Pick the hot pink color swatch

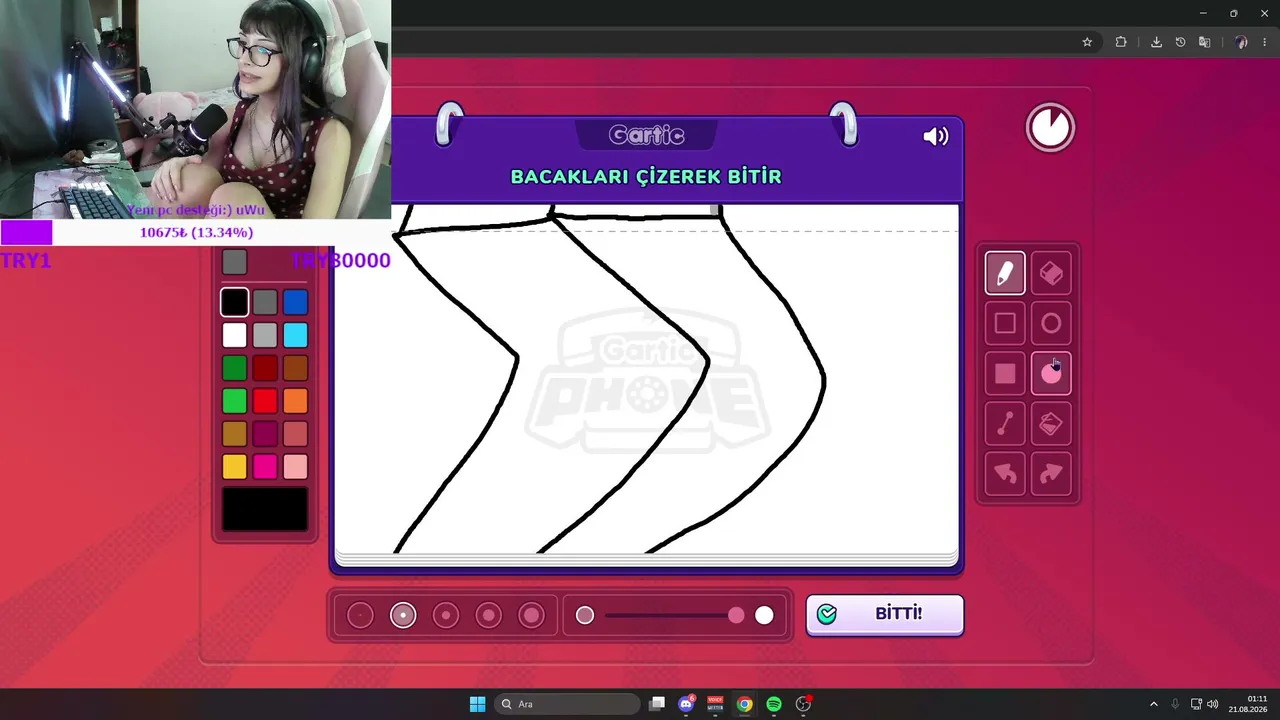click(265, 467)
